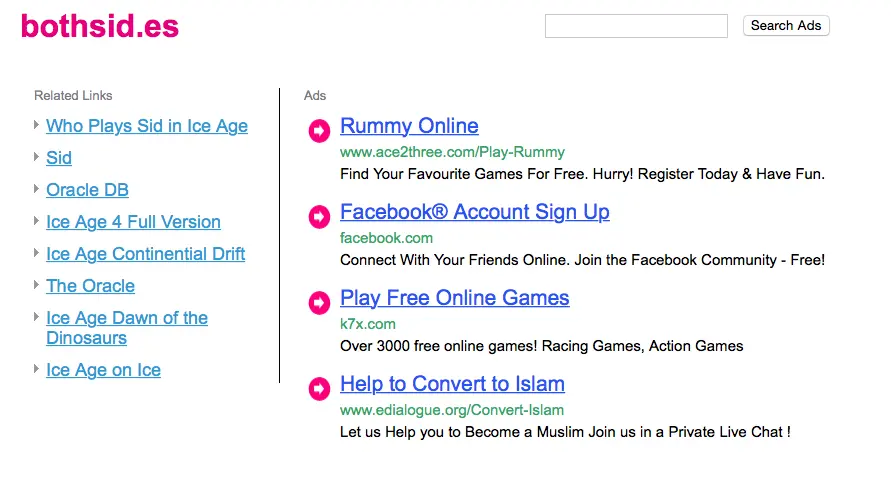The height and width of the screenshot is (481, 891).
Task: Click pink arrow icon beside Help to Convert to Islam
Action: click(319, 388)
